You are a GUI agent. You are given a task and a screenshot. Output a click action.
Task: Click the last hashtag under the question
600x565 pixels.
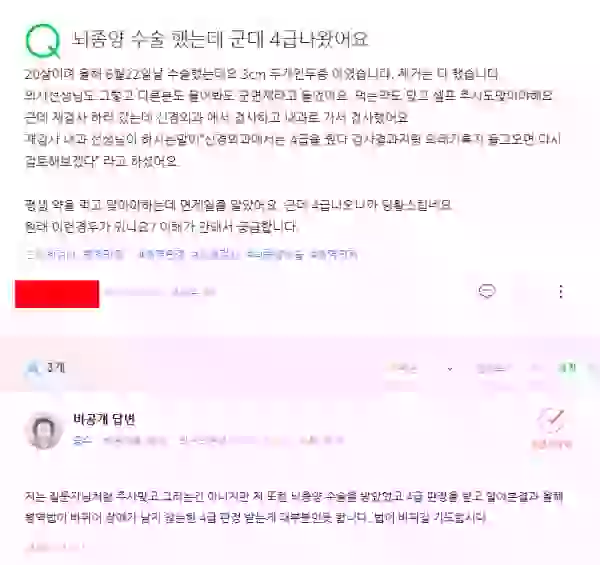click(x=334, y=255)
